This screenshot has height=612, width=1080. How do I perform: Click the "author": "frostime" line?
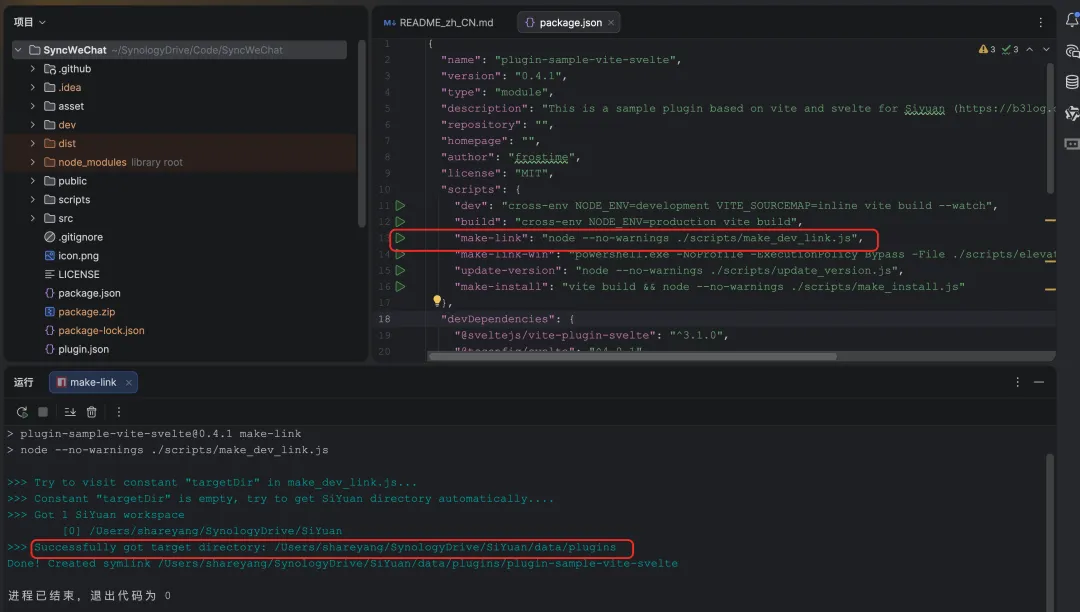tap(510, 157)
